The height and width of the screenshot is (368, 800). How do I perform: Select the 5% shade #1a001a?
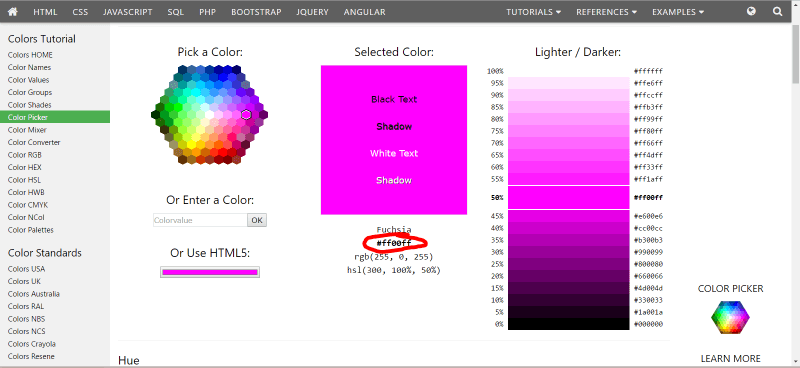pos(569,312)
